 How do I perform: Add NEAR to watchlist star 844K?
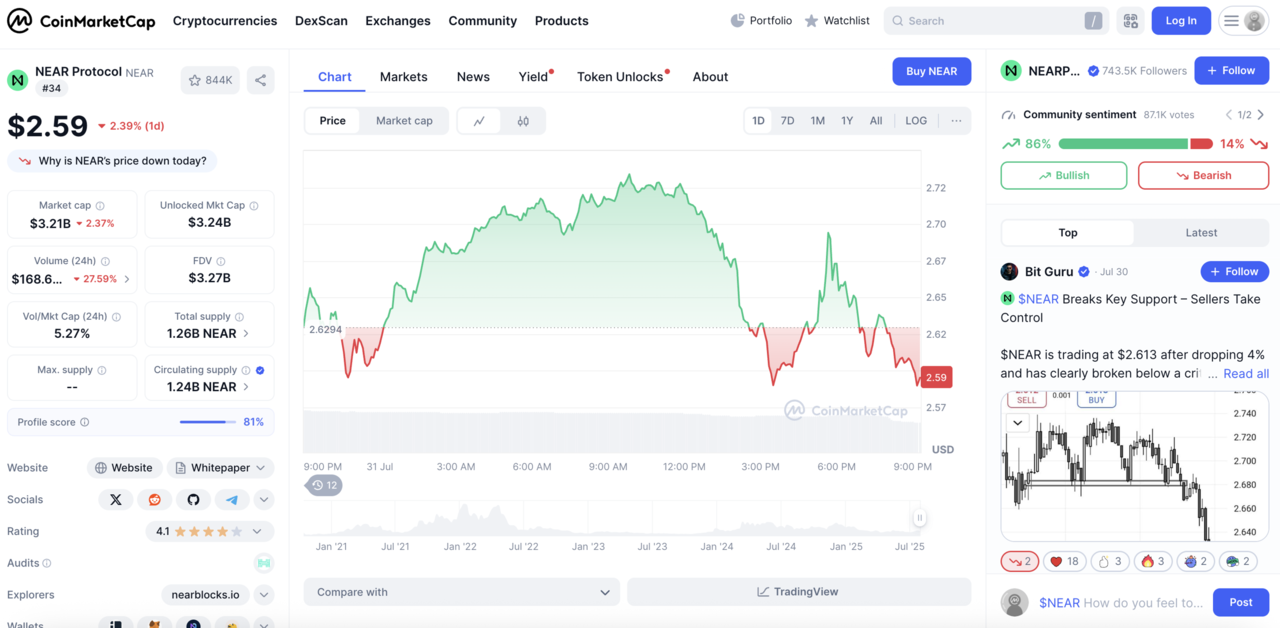coord(210,80)
